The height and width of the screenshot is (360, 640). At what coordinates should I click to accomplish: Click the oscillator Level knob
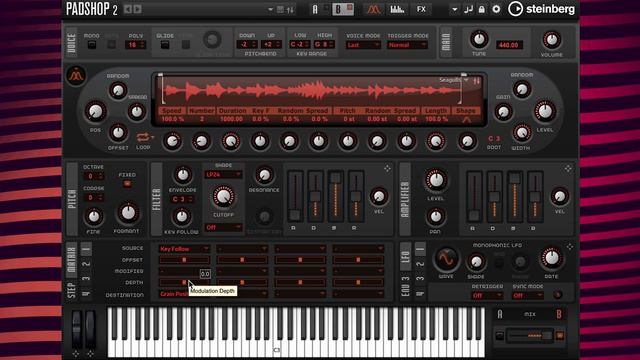click(x=545, y=111)
